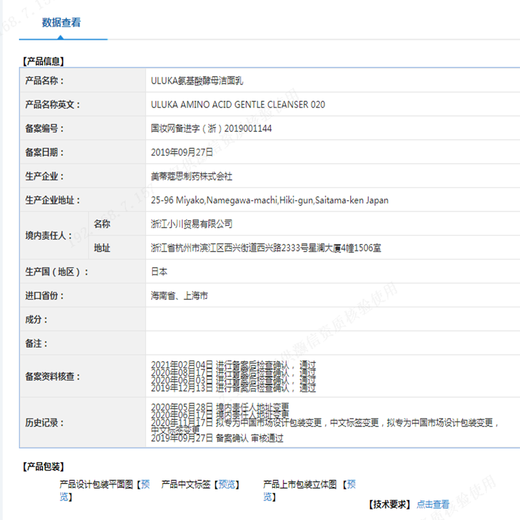The height and width of the screenshot is (520, 520).
Task: Select the 生产国（地区） row label
Action: [x=57, y=272]
